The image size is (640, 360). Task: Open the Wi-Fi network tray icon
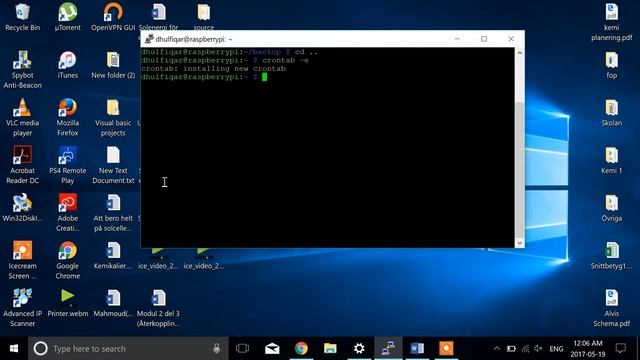pyautogui.click(x=525, y=349)
